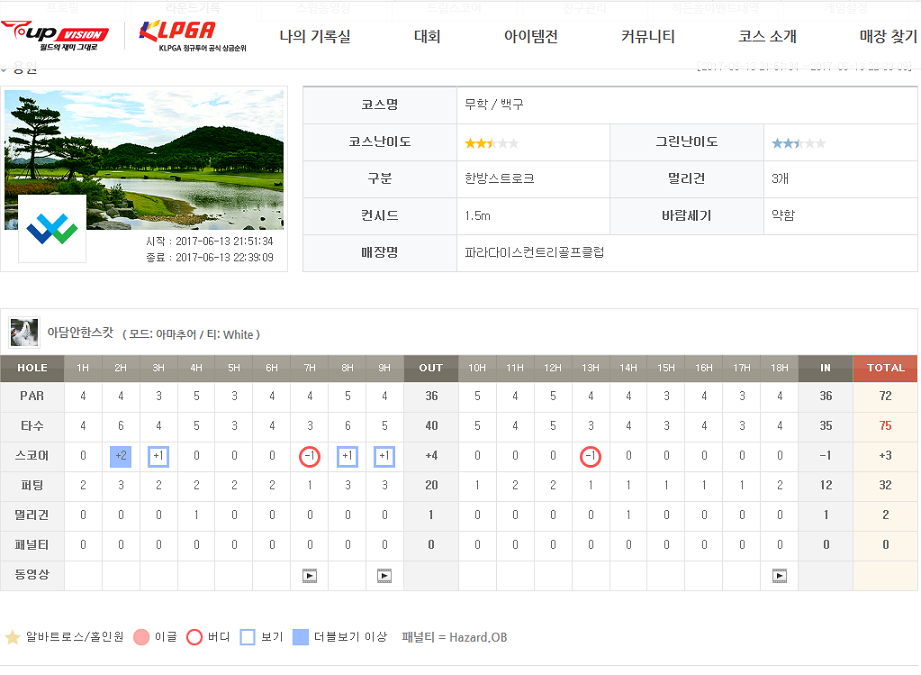921x675 pixels.
Task: Click the 매장 찾기 link
Action: [887, 37]
